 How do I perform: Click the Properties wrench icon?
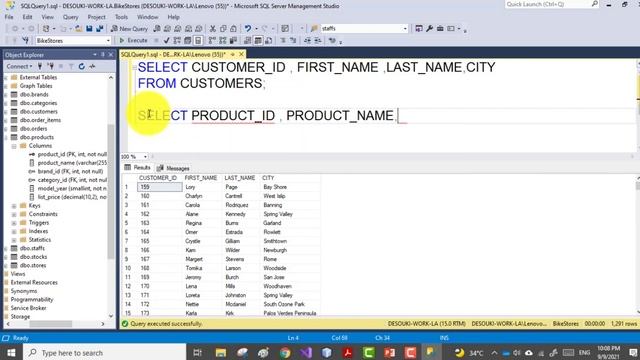[429, 29]
